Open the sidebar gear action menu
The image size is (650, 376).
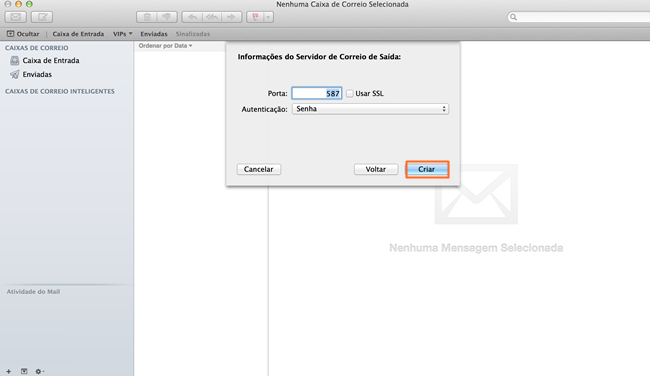39,371
